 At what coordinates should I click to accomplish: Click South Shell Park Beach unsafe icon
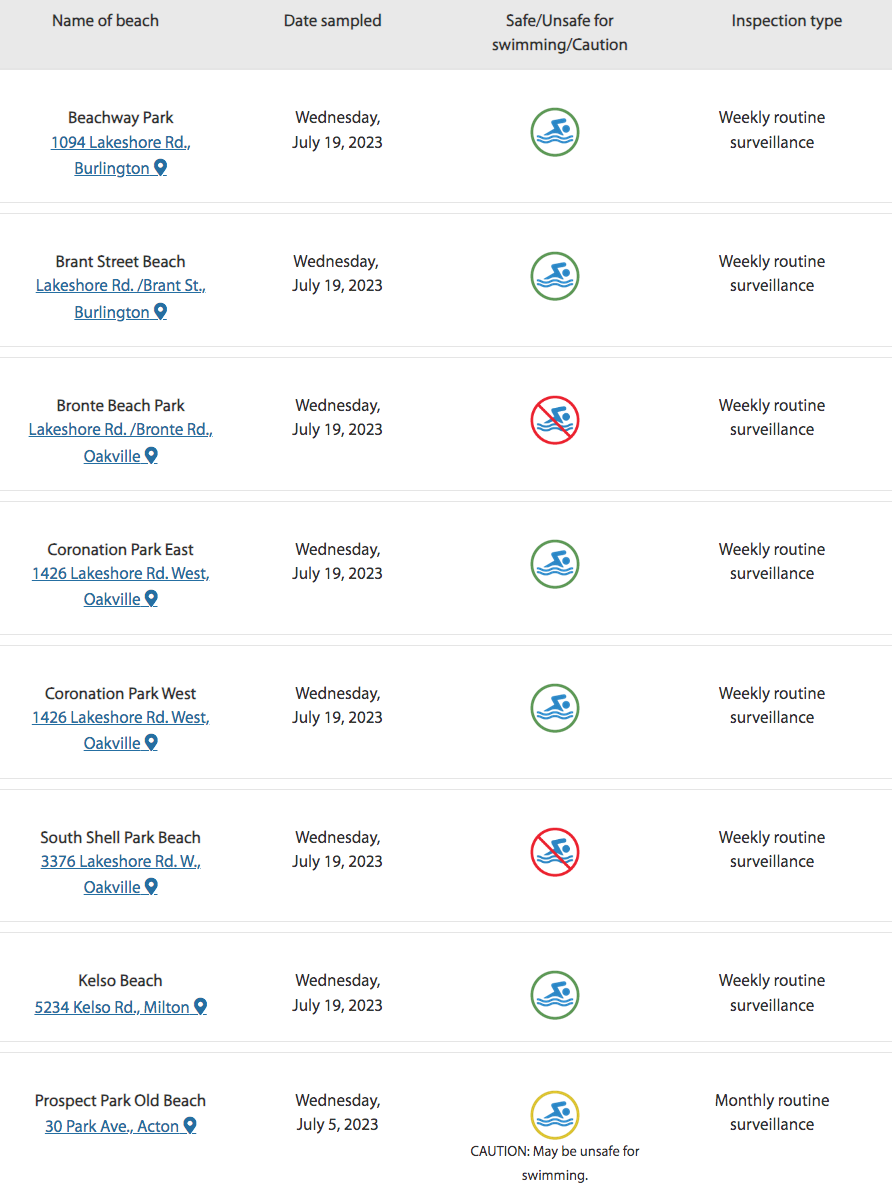(554, 851)
